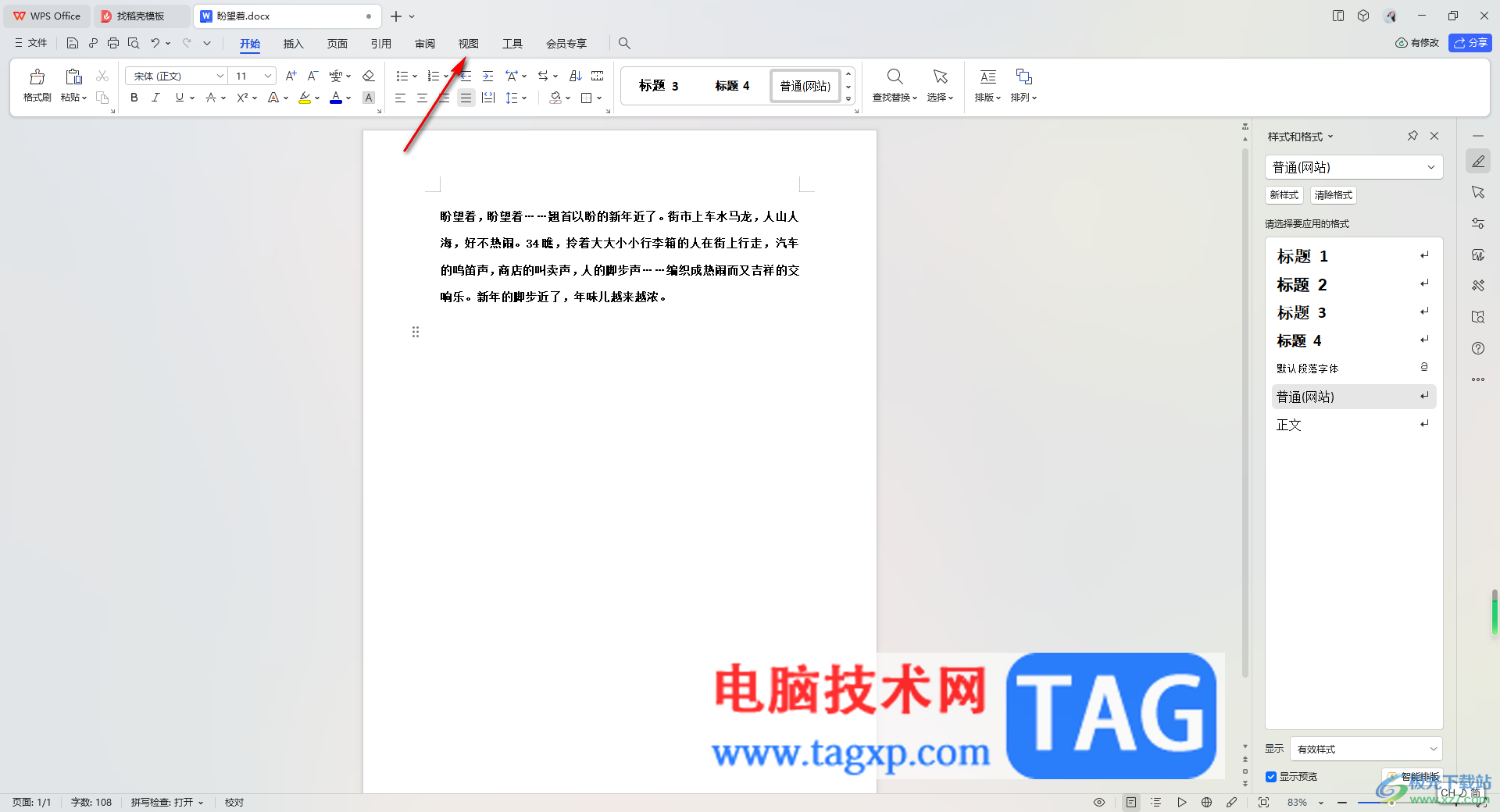Apply strikethrough formatting

pyautogui.click(x=211, y=98)
